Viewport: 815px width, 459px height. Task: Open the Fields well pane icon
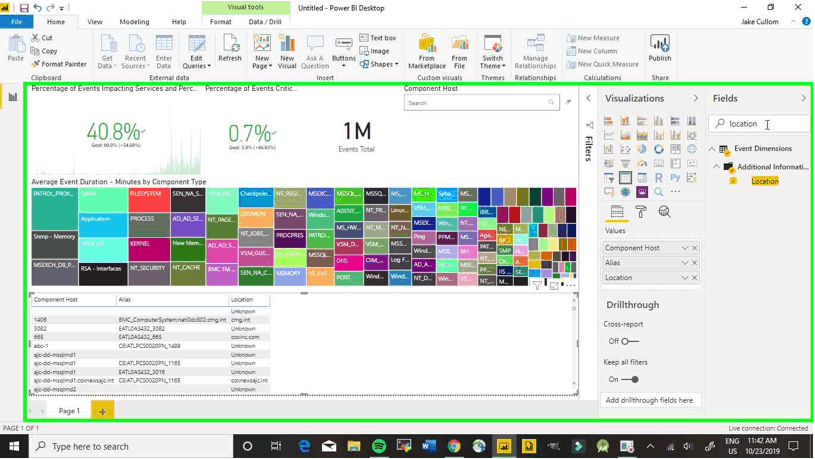[x=617, y=212]
